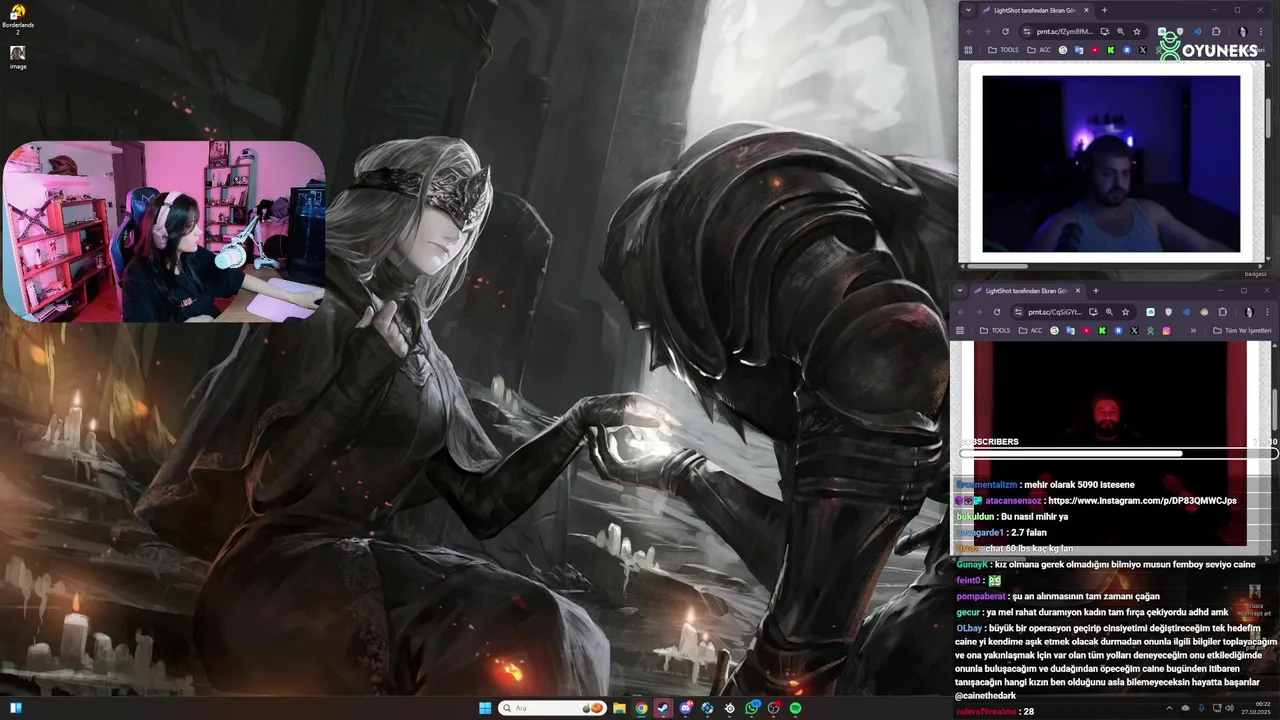The width and height of the screenshot is (1280, 720).
Task: Click the pink webcam overlay on the desktop
Action: point(164,232)
